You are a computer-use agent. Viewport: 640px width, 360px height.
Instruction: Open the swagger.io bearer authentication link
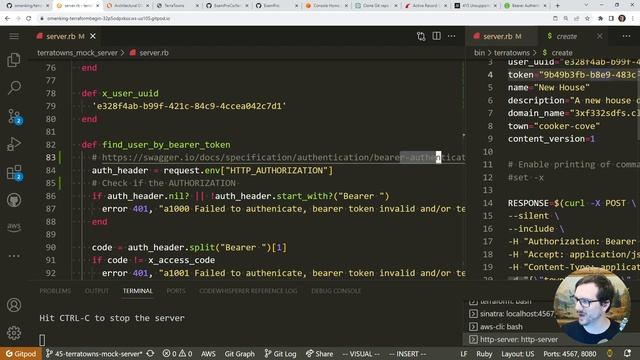(x=283, y=158)
